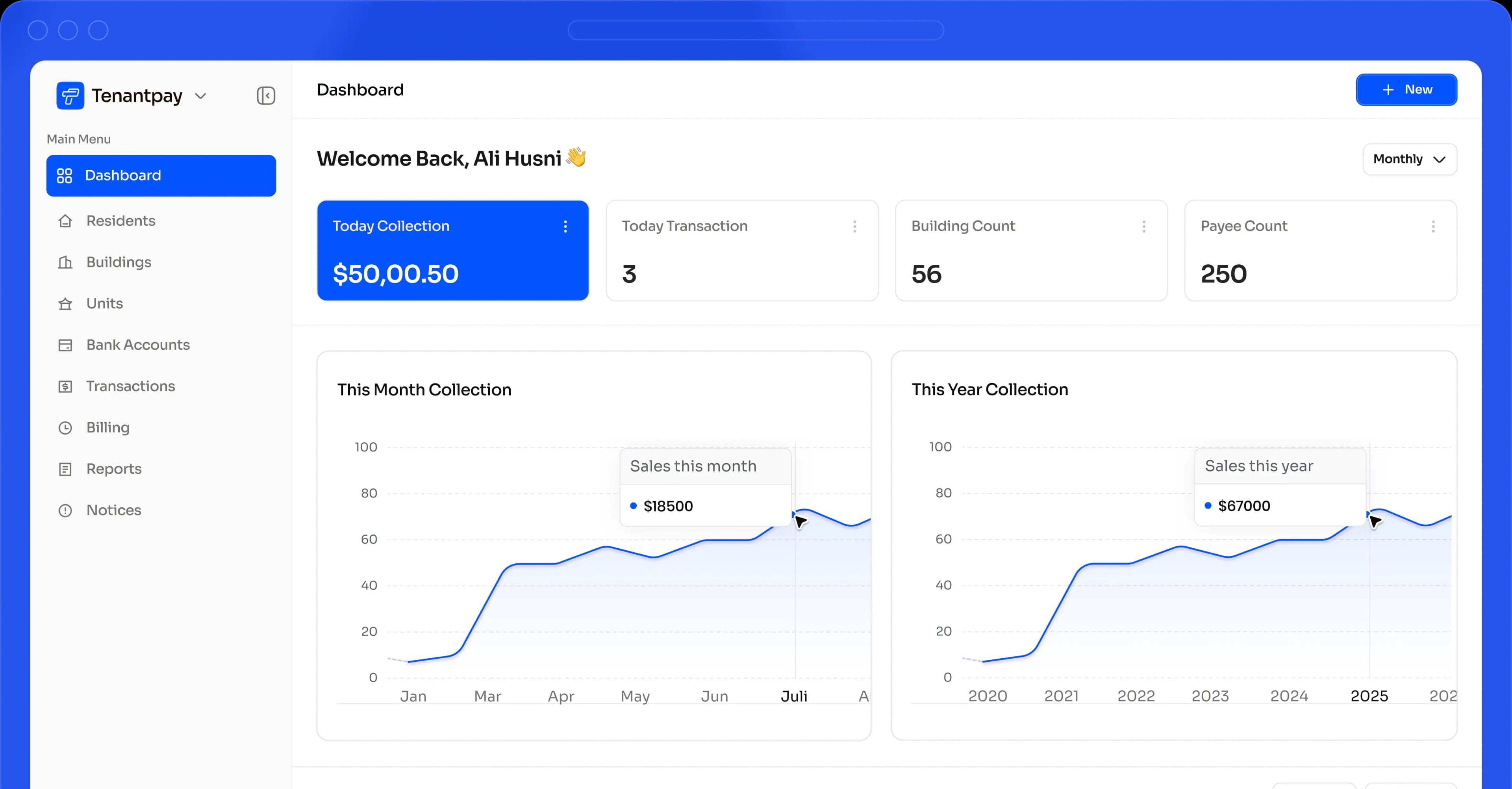Click the search bar at the top
This screenshot has height=789, width=1512.
[x=756, y=30]
